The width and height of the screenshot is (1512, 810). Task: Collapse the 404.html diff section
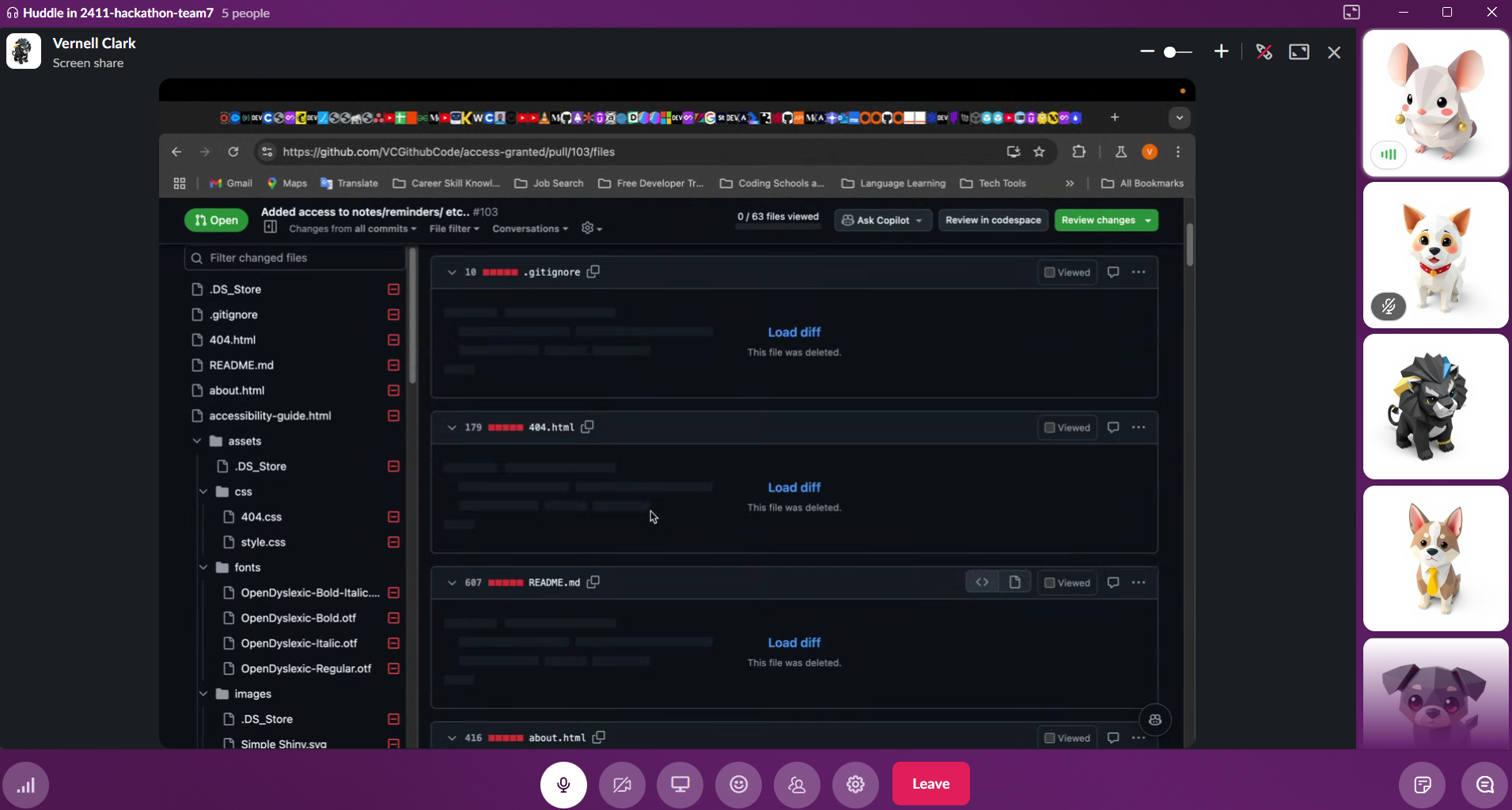[x=452, y=427]
